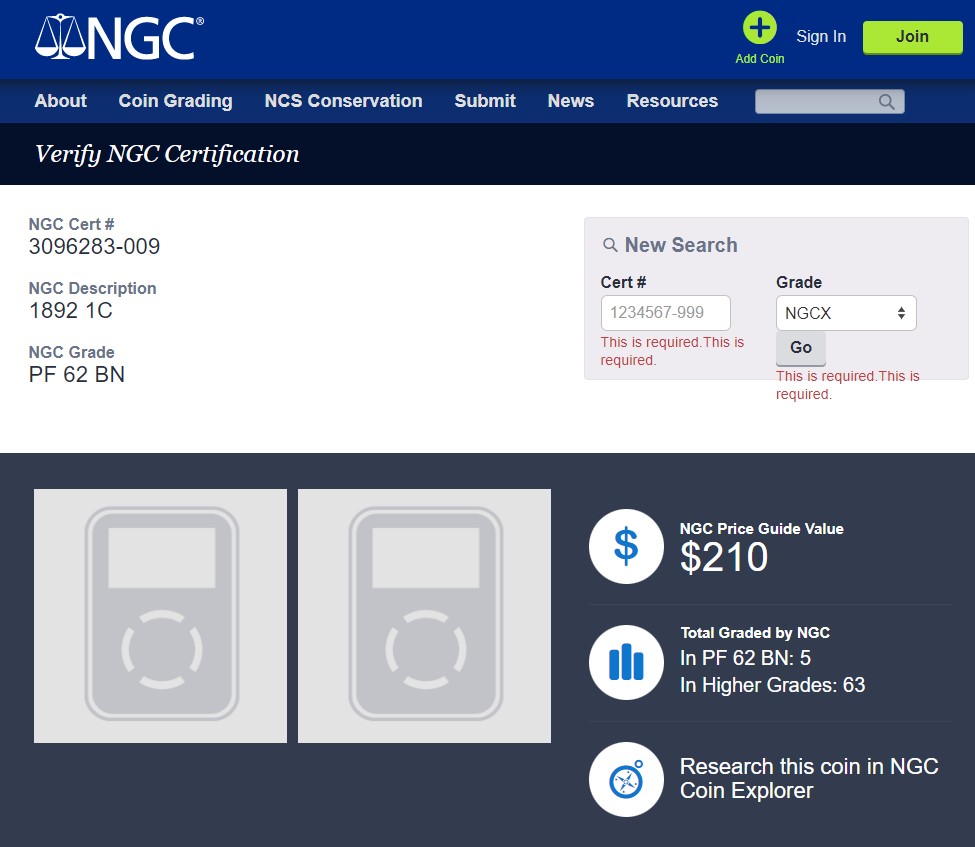Screen dimensions: 975x847
Task: Open the first coin slab image placeholder
Action: [x=160, y=616]
